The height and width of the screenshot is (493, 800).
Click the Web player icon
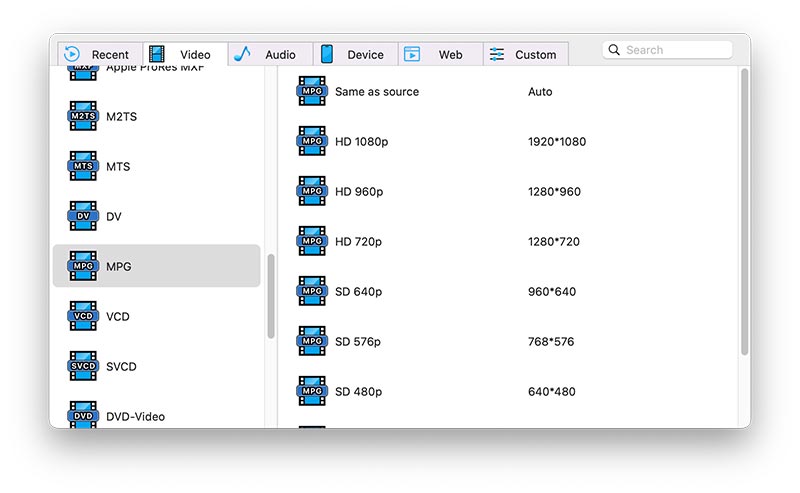(412, 54)
